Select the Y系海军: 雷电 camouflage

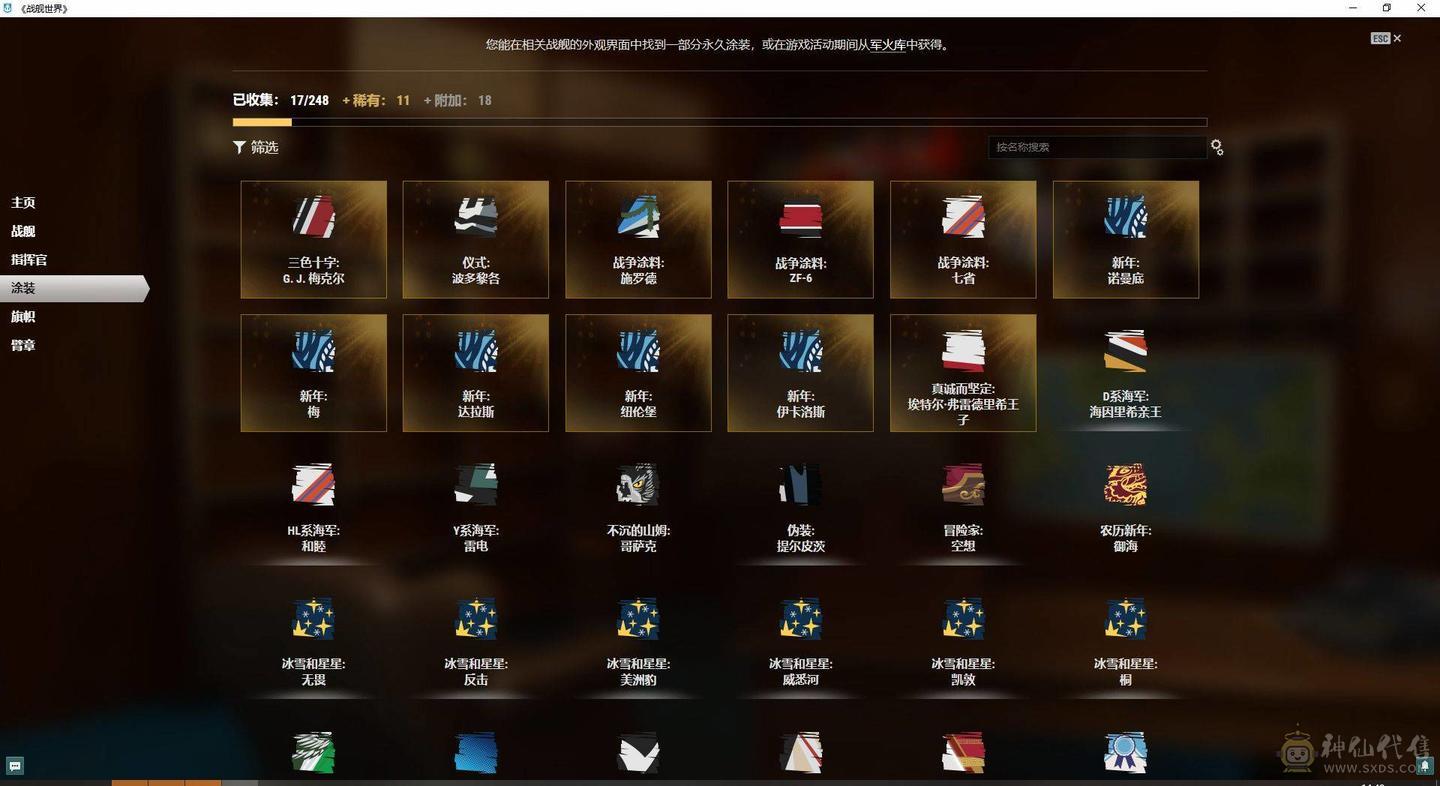476,507
